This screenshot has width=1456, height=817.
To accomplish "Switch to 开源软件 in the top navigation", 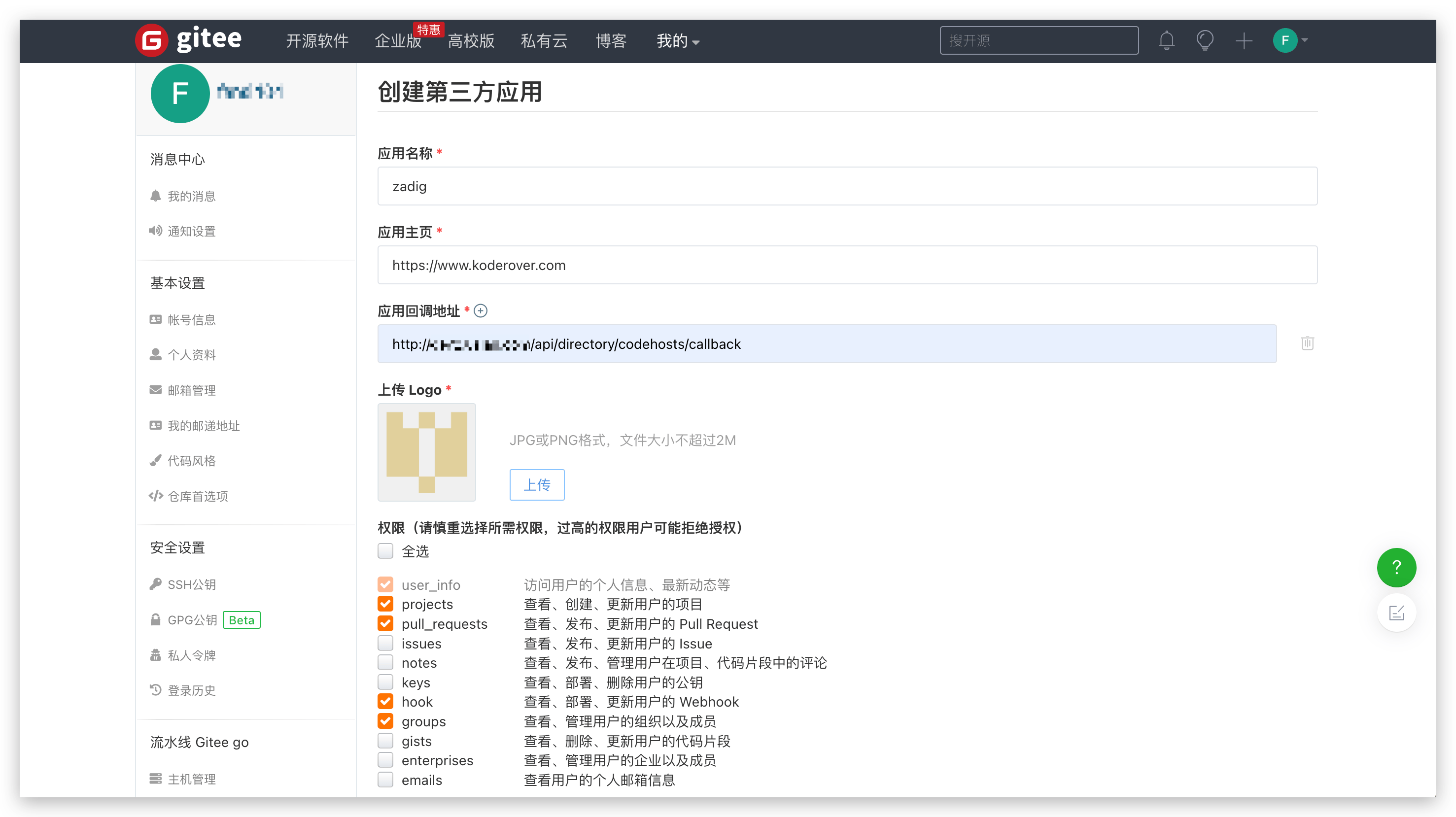I will click(316, 41).
